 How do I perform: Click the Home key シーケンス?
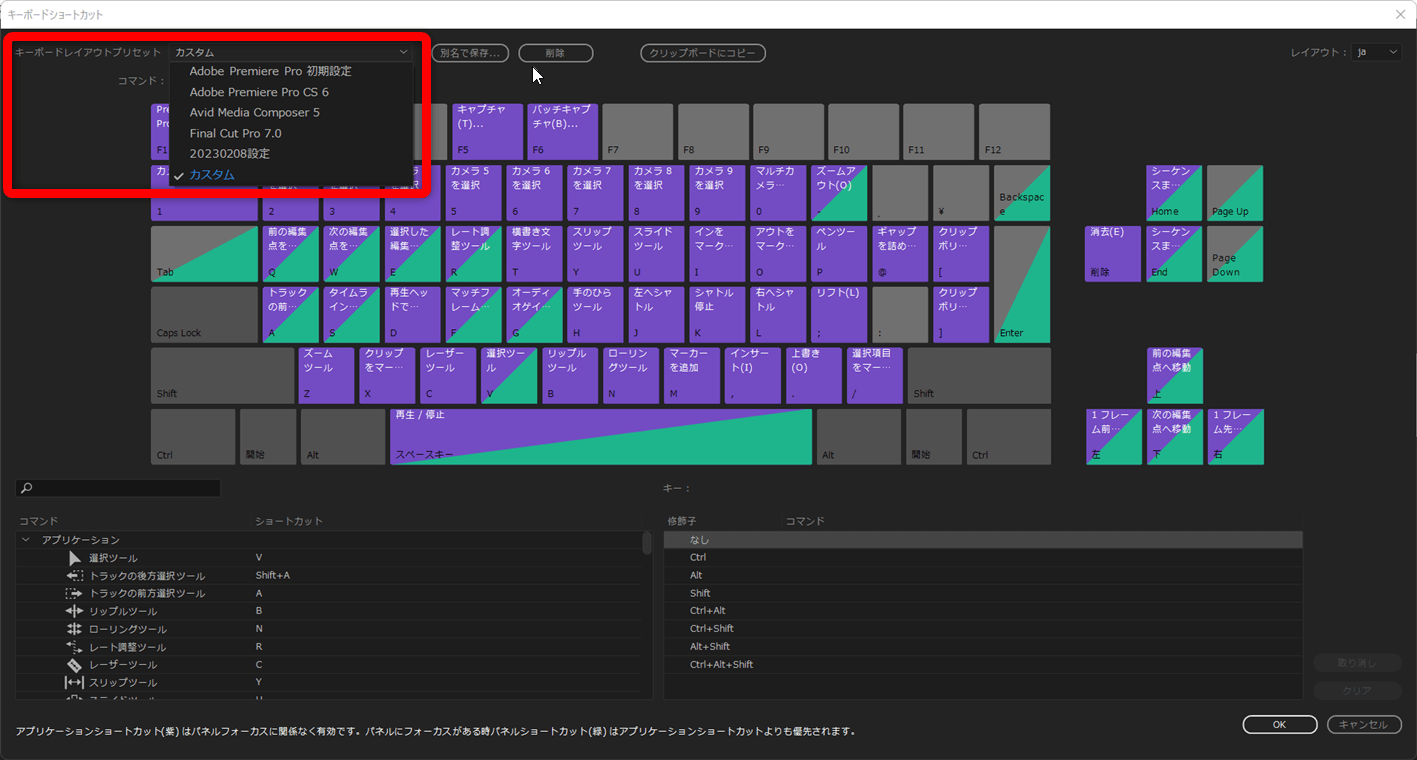coord(1174,193)
